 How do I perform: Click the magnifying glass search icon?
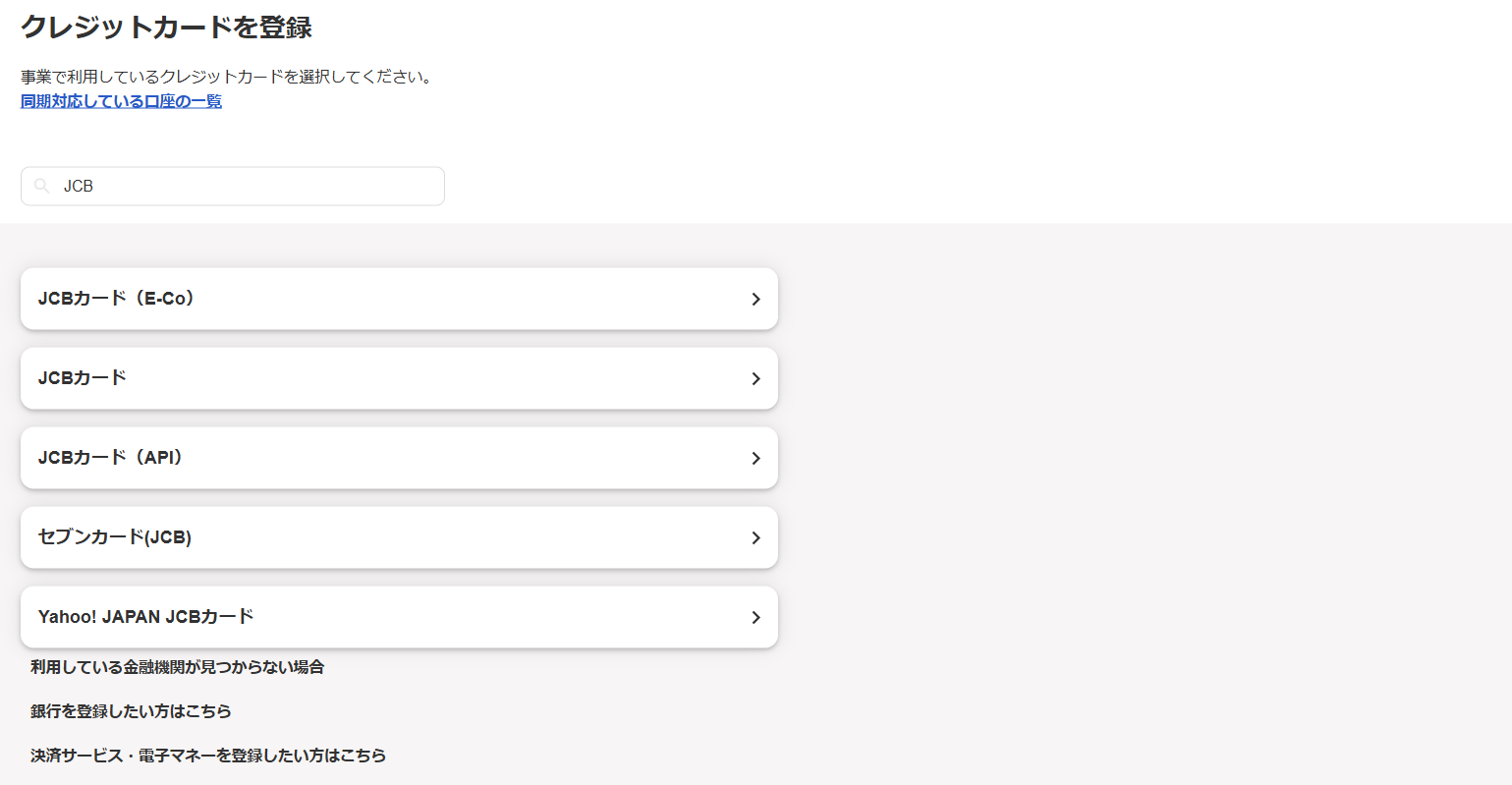click(41, 186)
